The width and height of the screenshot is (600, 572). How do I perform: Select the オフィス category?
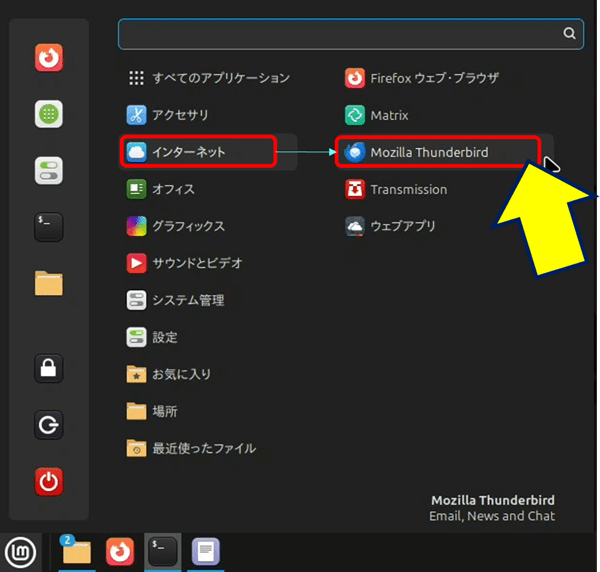coord(209,189)
